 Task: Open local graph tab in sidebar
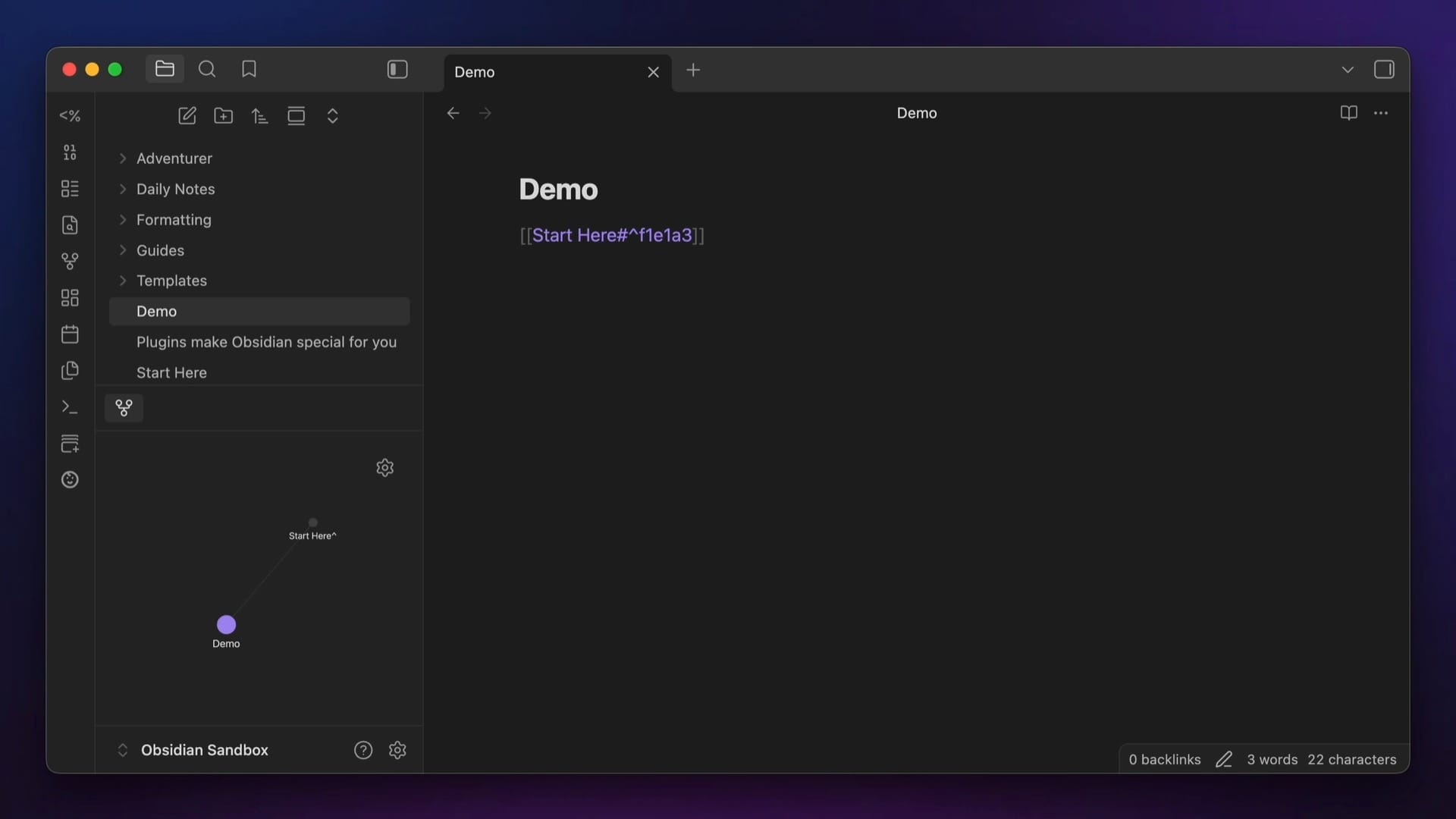pyautogui.click(x=124, y=408)
